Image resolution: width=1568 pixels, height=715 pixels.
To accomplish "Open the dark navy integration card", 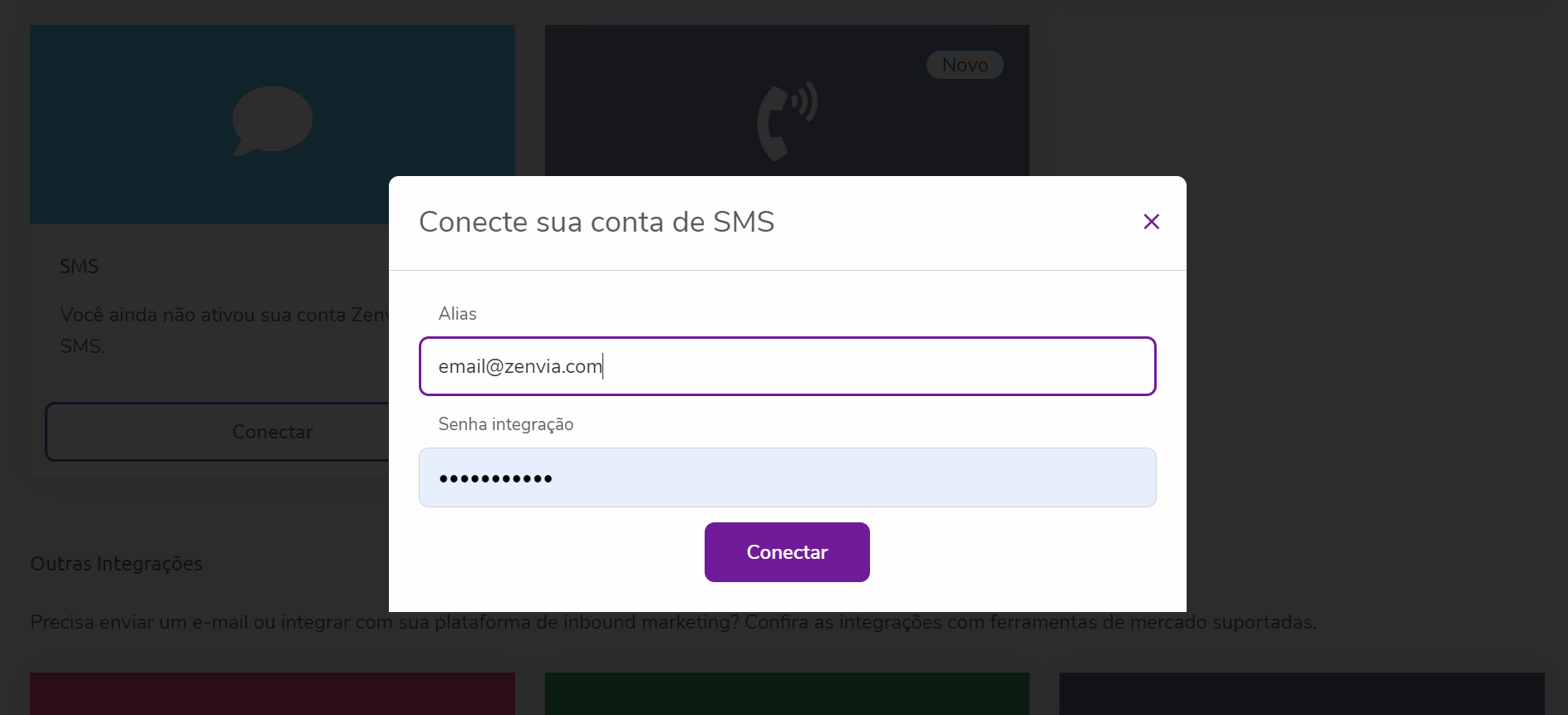I will point(1301,693).
